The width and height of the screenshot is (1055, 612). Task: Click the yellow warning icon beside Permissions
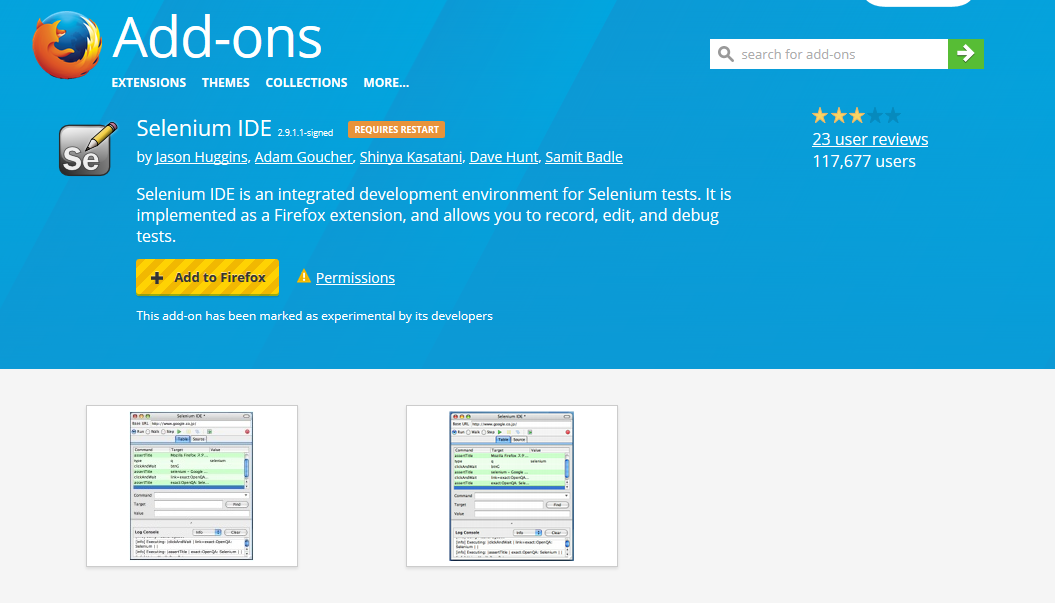pyautogui.click(x=303, y=276)
